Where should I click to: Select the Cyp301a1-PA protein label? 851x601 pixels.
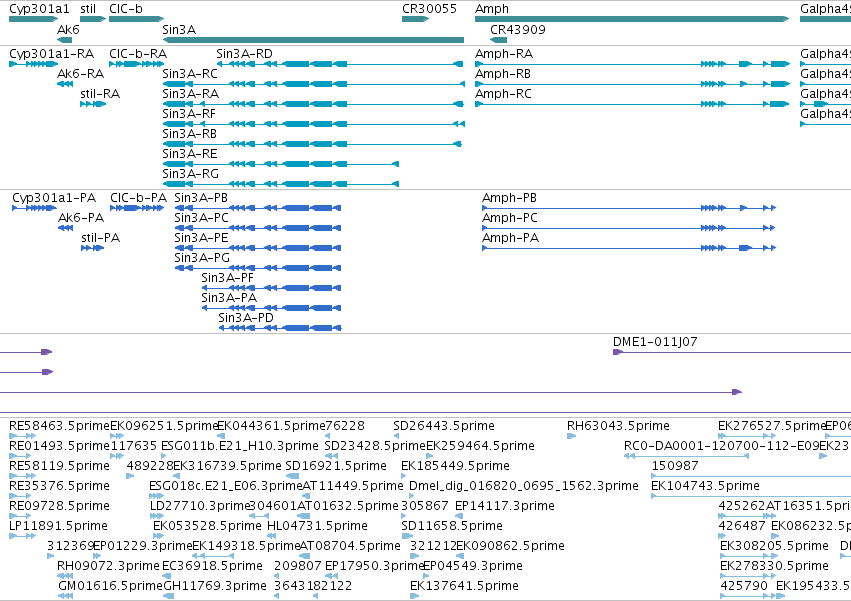coord(54,198)
